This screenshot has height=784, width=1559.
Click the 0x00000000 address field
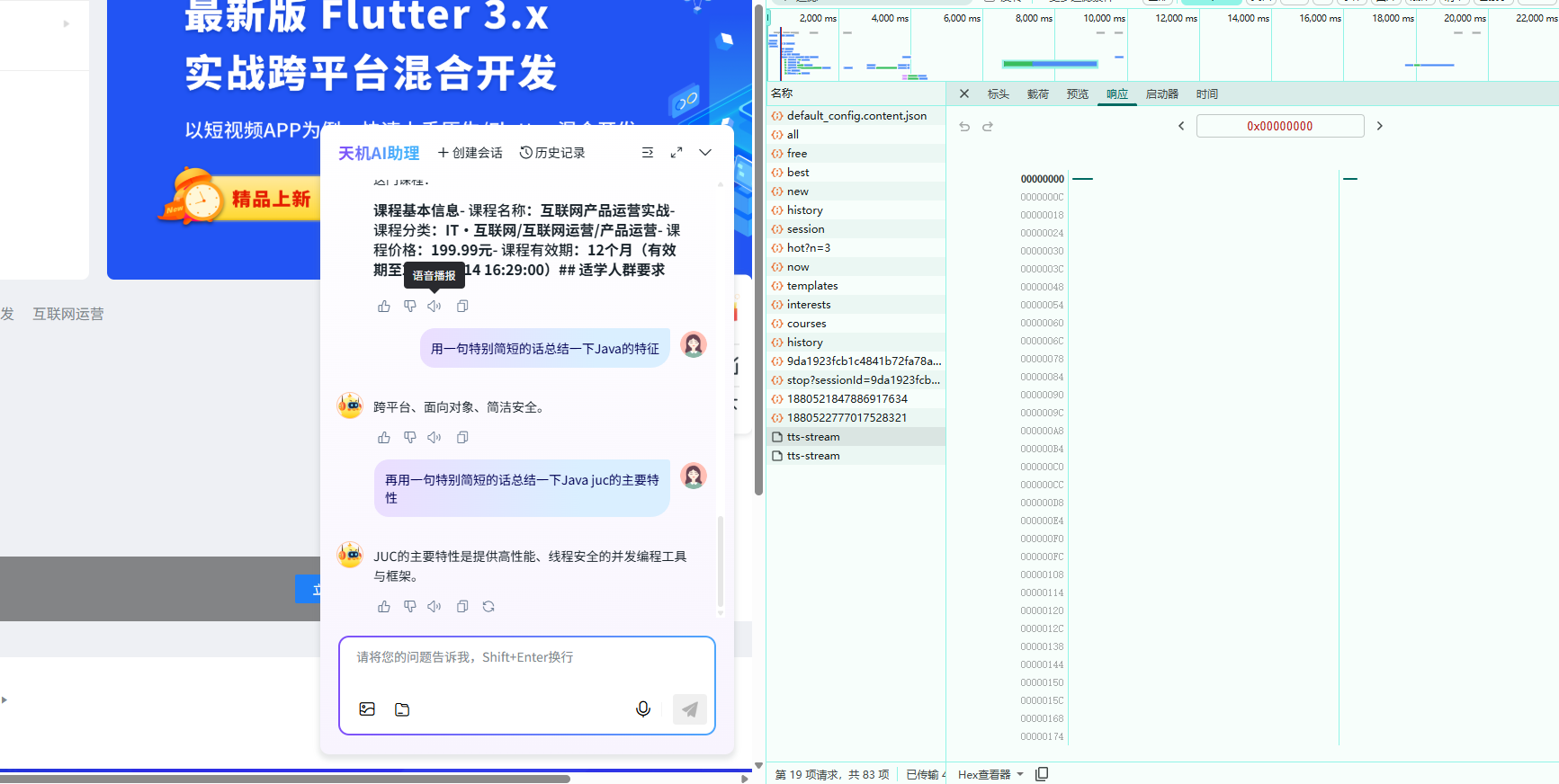pyautogui.click(x=1280, y=126)
